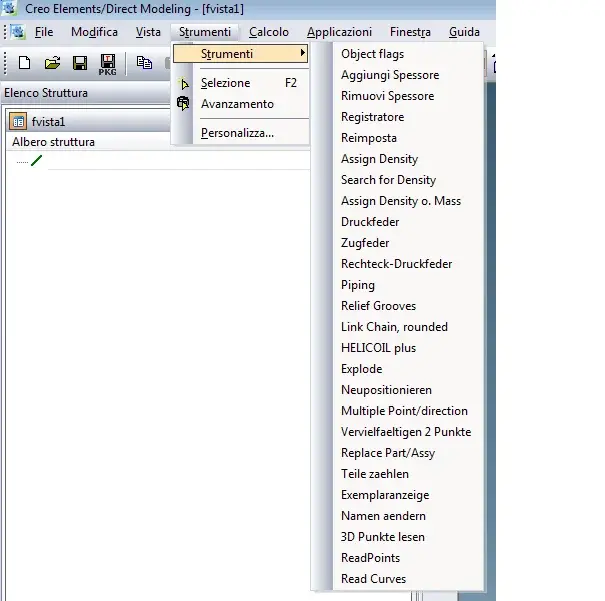Click the New file icon
This screenshot has height=601, width=605.
[x=24, y=63]
